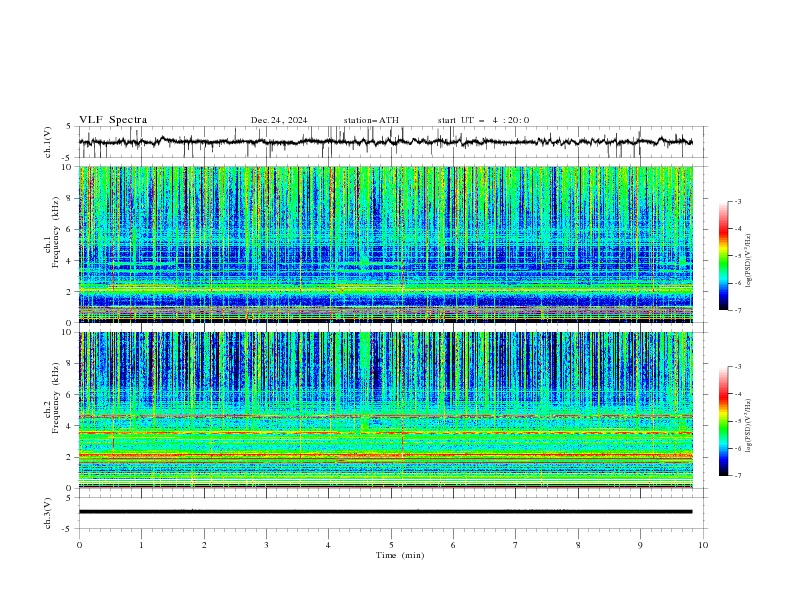Viewport: 792px width, 612px height.
Task: Click the flat ch.3 voltage trace
Action: coord(385,512)
